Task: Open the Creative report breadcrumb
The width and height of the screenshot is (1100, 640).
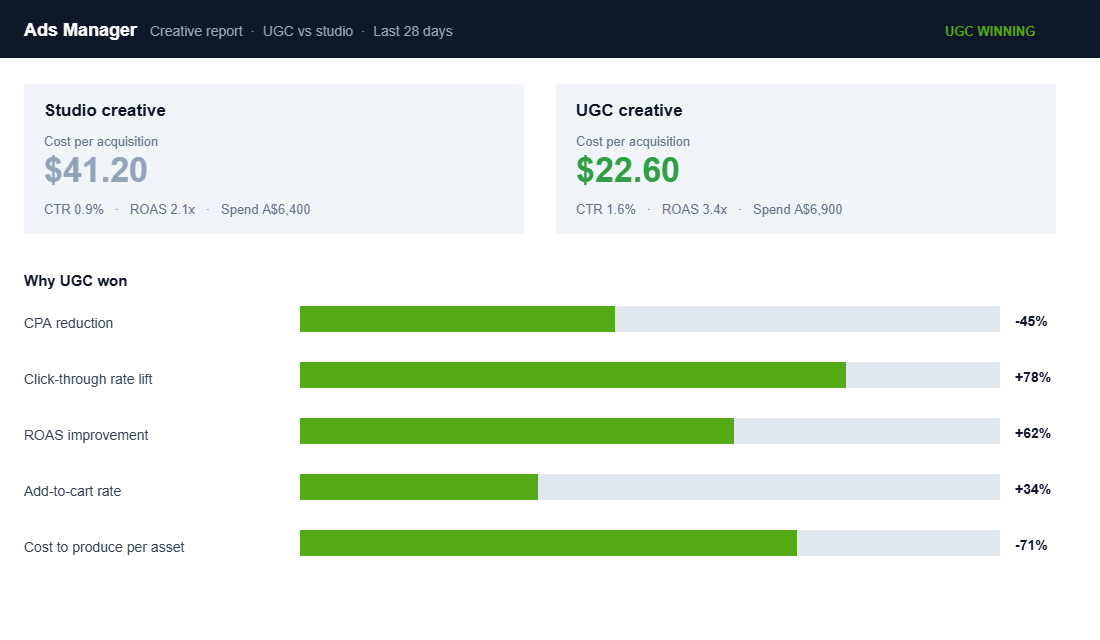Action: coord(196,32)
